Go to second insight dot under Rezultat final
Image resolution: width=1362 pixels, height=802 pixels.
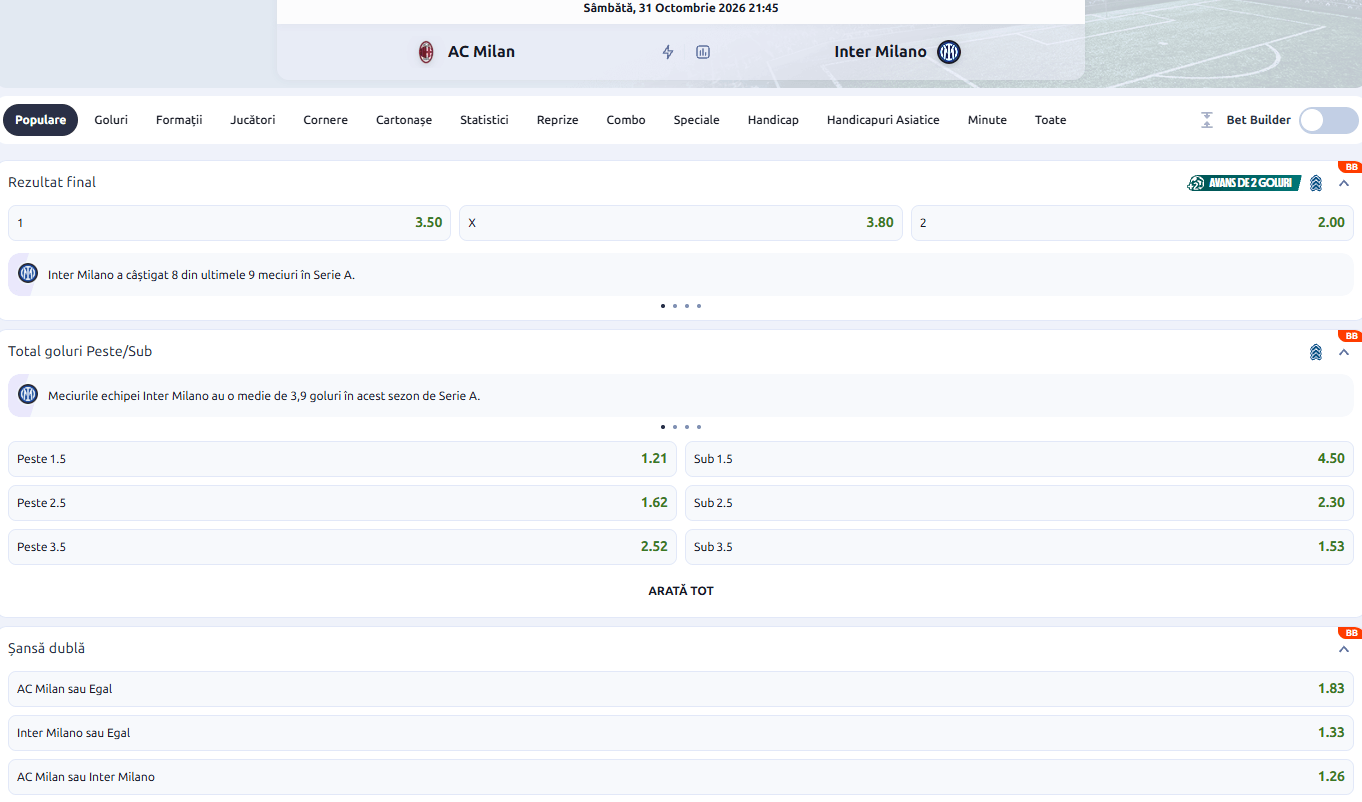pyautogui.click(x=675, y=306)
